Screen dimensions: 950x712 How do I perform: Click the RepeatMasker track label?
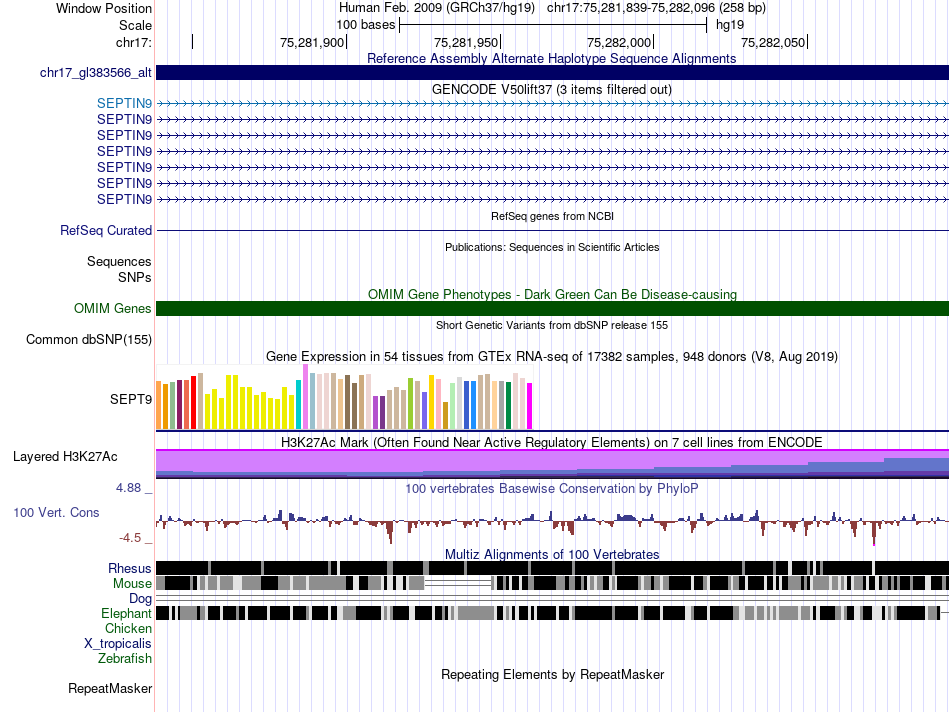click(x=110, y=689)
